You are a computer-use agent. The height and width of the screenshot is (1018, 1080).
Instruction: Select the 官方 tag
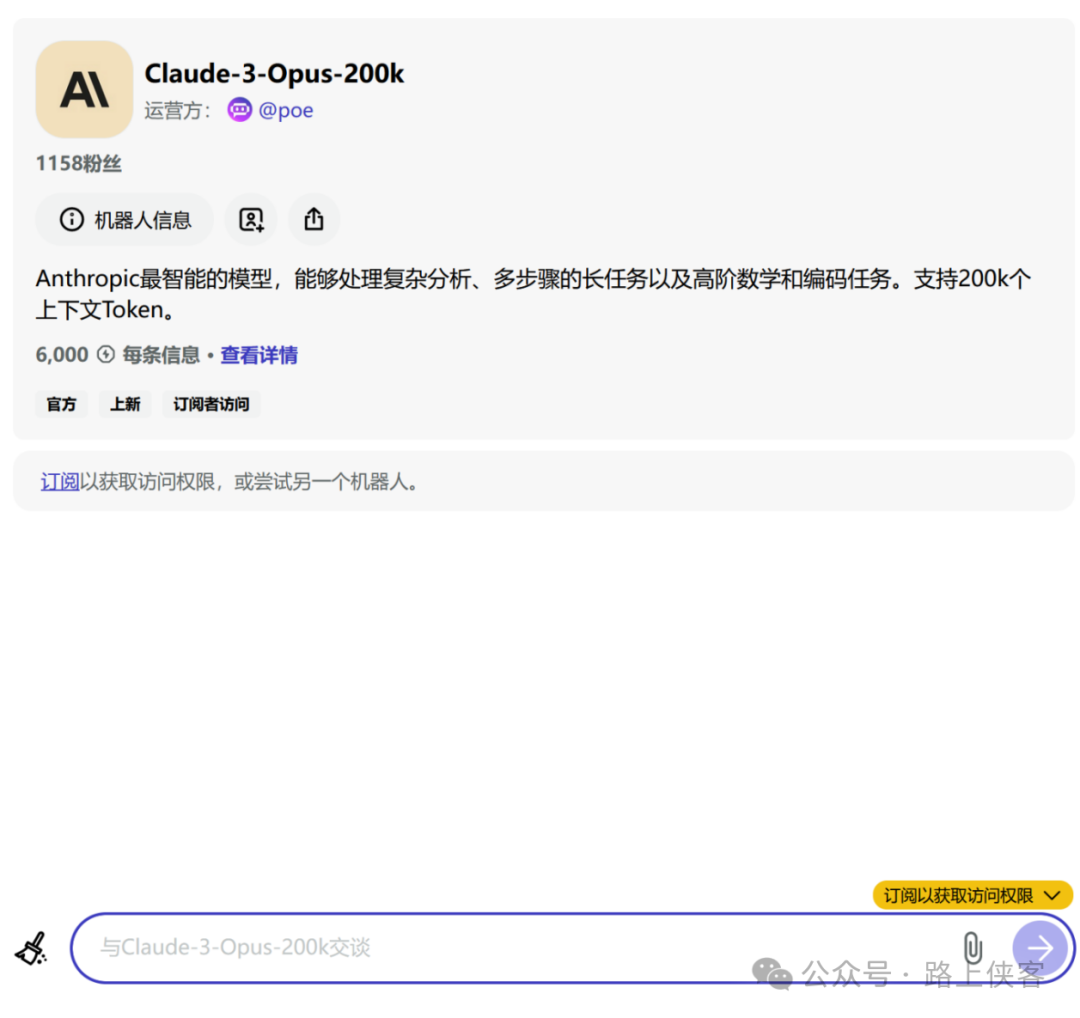[61, 404]
